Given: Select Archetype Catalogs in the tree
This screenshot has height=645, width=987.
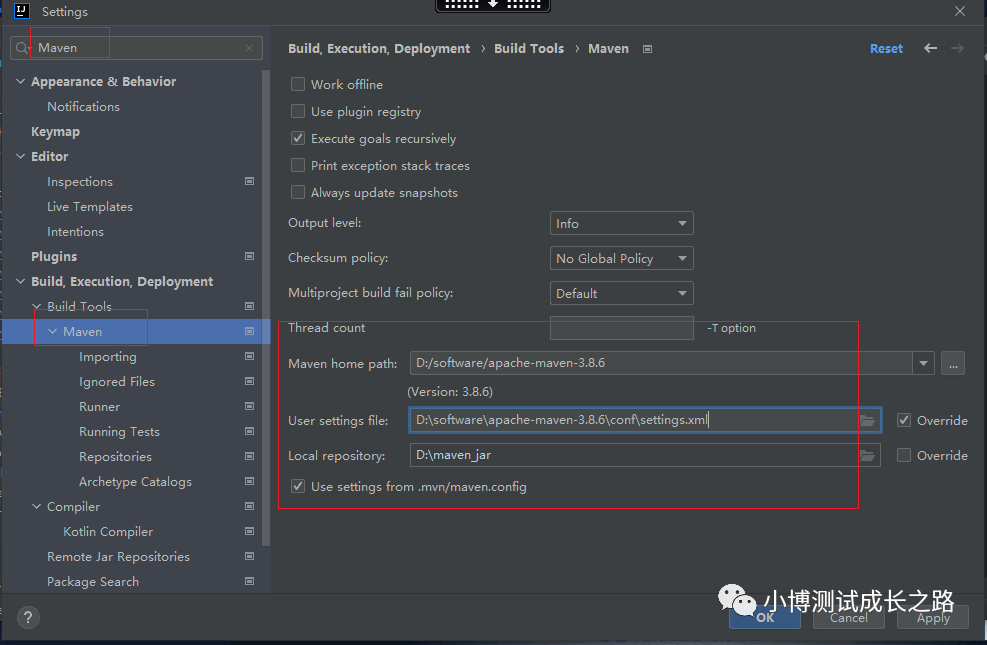Looking at the screenshot, I should (135, 482).
